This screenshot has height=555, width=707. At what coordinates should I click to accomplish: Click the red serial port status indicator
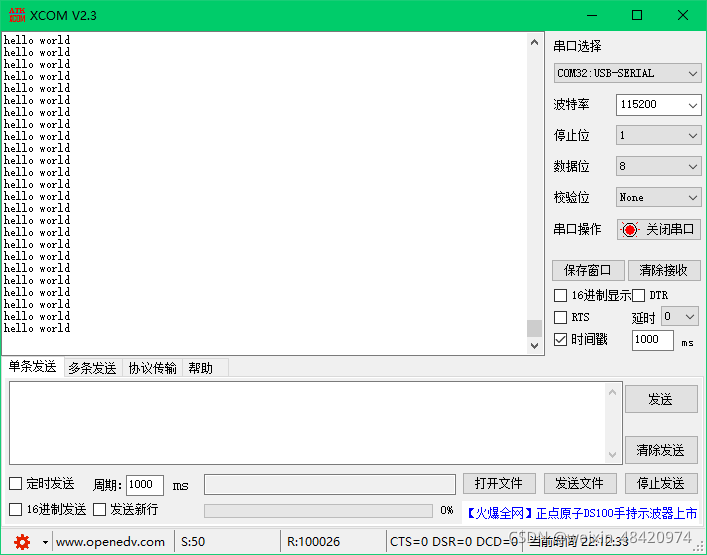click(x=629, y=230)
